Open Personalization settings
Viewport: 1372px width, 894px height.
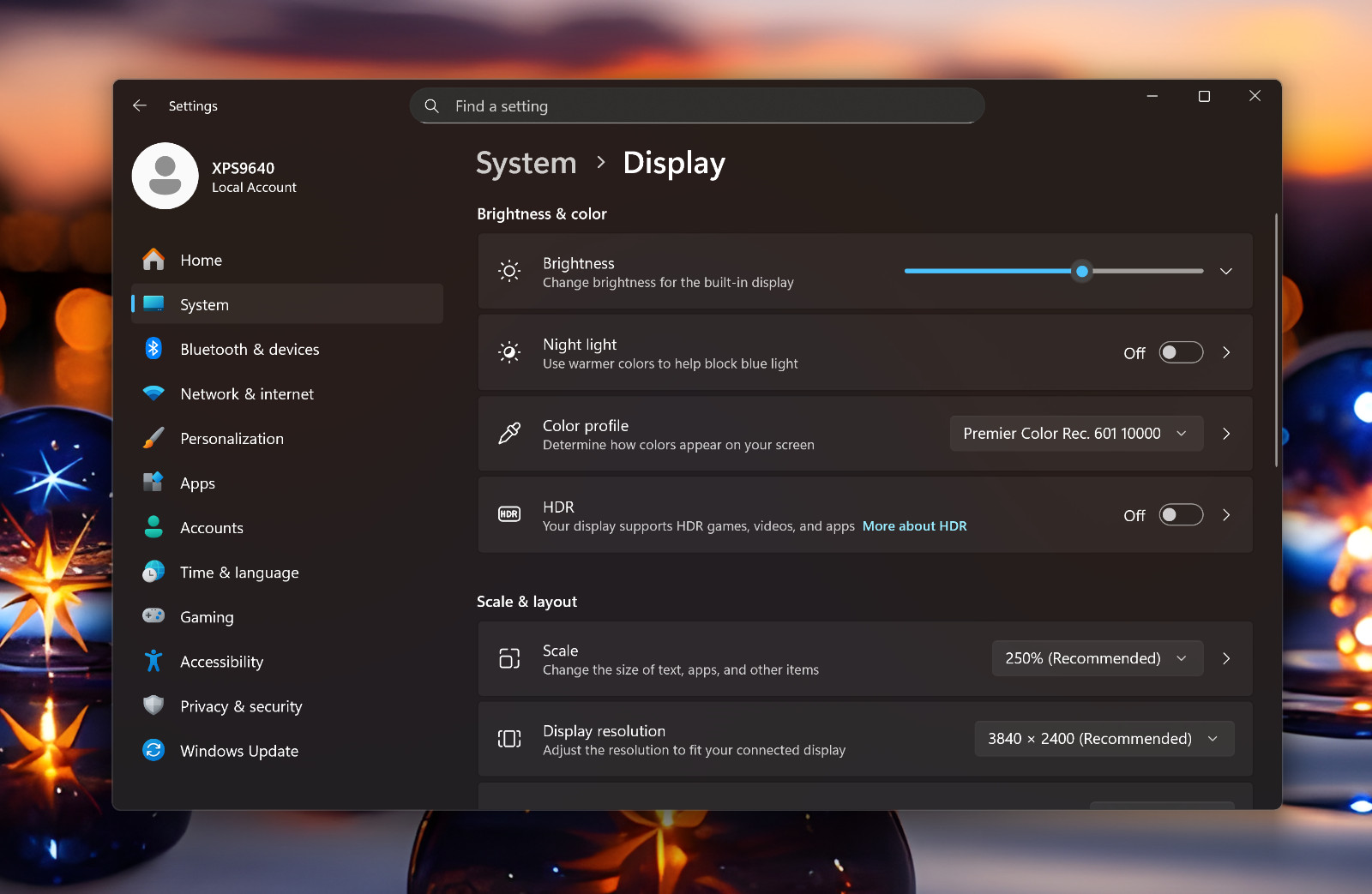287,438
